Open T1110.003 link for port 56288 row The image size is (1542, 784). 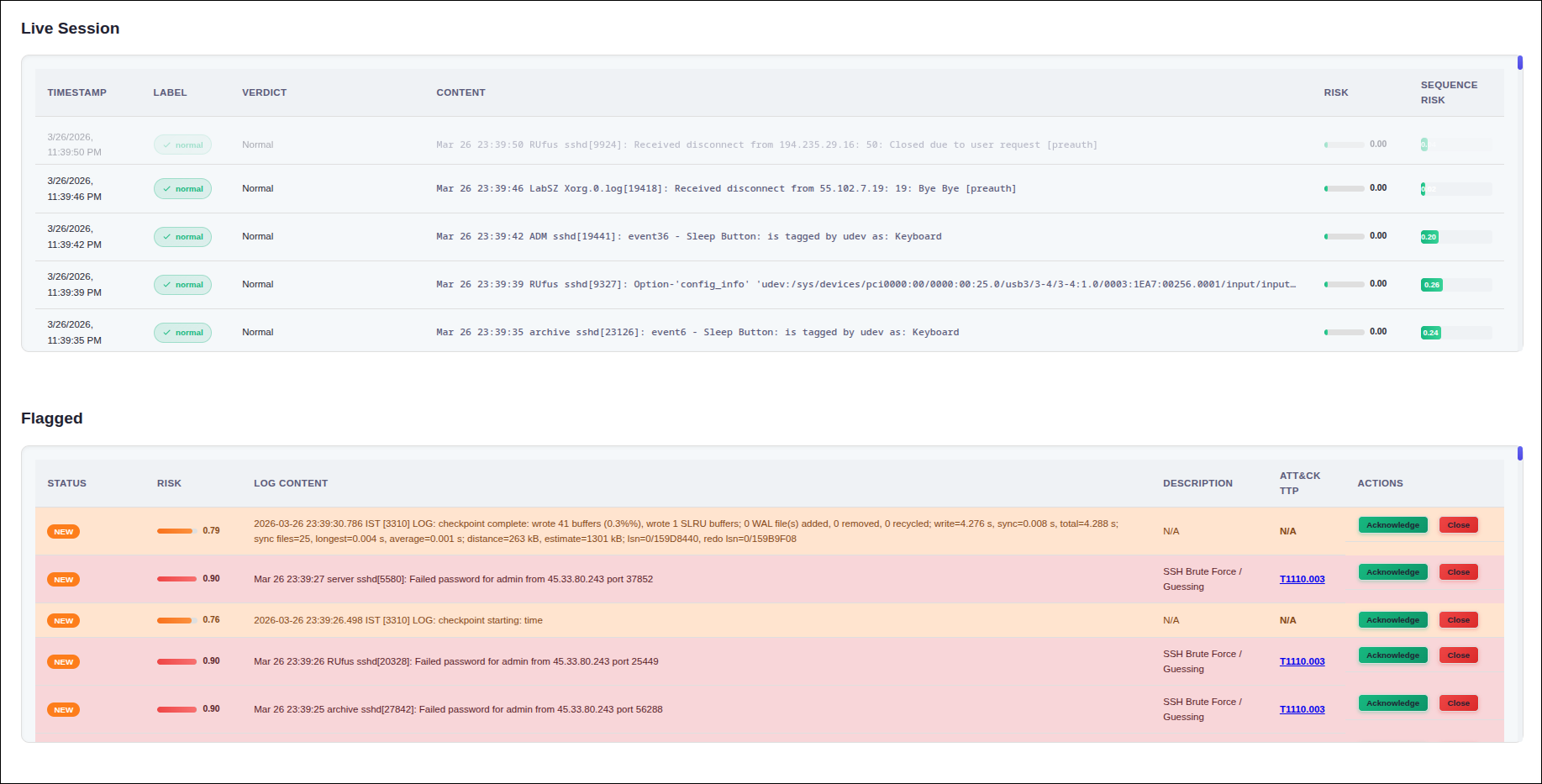click(x=1302, y=709)
